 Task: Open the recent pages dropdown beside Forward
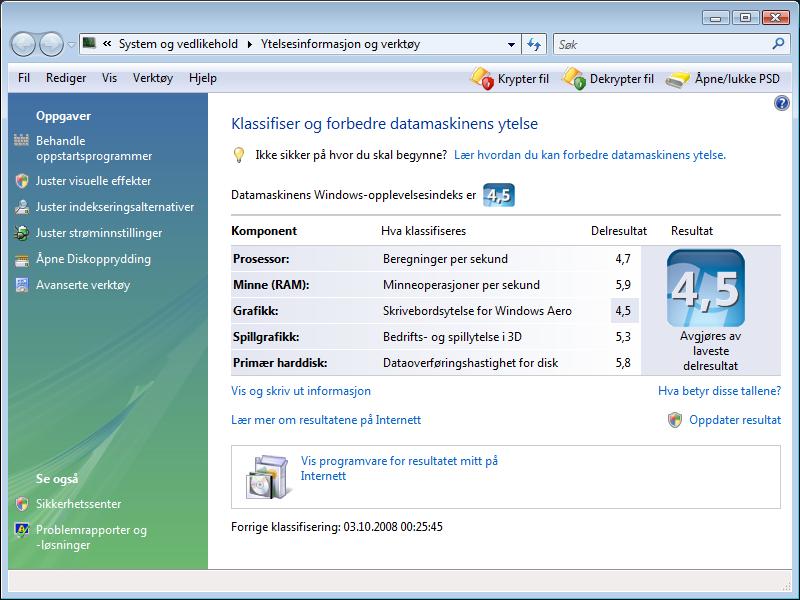(71, 44)
